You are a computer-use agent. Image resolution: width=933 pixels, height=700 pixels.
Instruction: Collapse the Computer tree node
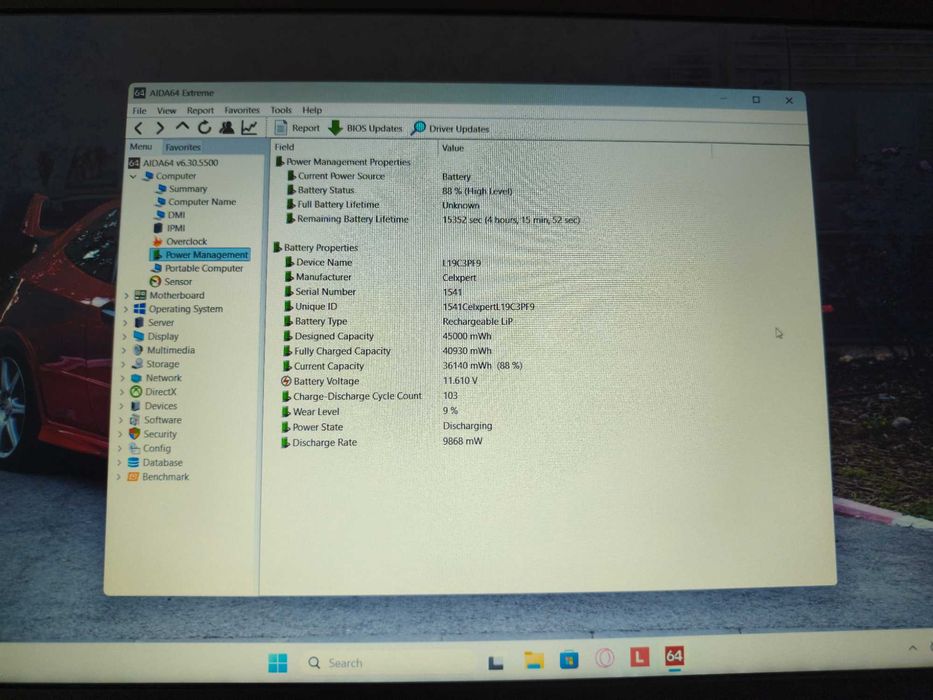coord(133,176)
